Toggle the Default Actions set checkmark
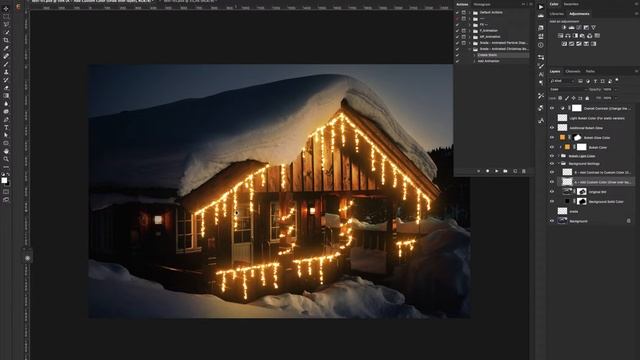Screen dimensions: 640x360 click(458, 13)
